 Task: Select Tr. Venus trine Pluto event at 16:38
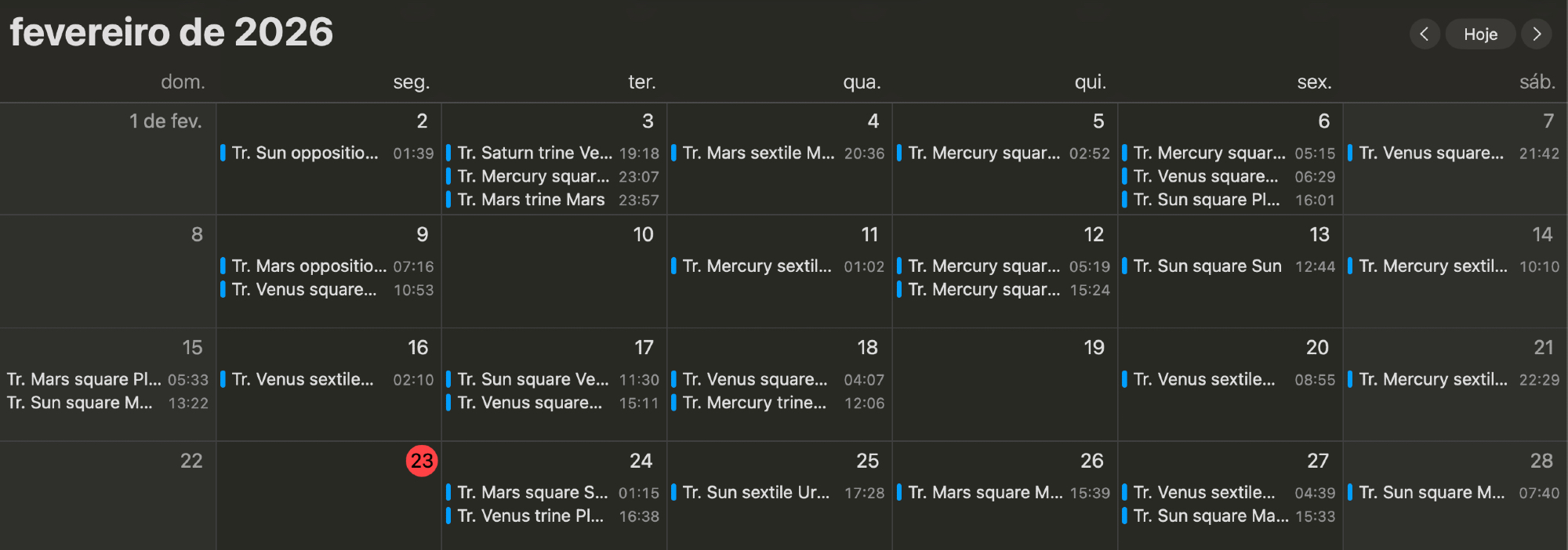(x=530, y=516)
